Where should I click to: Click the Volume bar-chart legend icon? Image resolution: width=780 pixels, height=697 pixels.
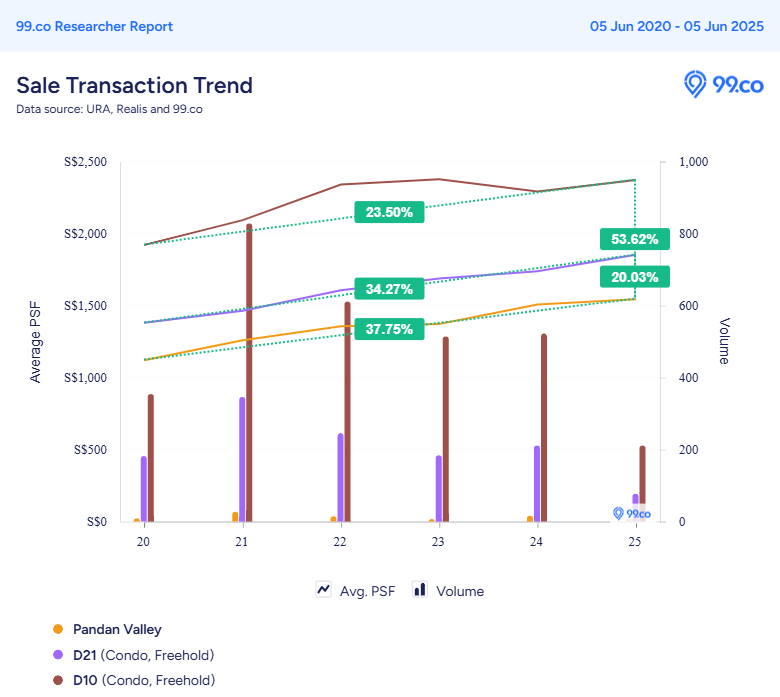coord(420,590)
